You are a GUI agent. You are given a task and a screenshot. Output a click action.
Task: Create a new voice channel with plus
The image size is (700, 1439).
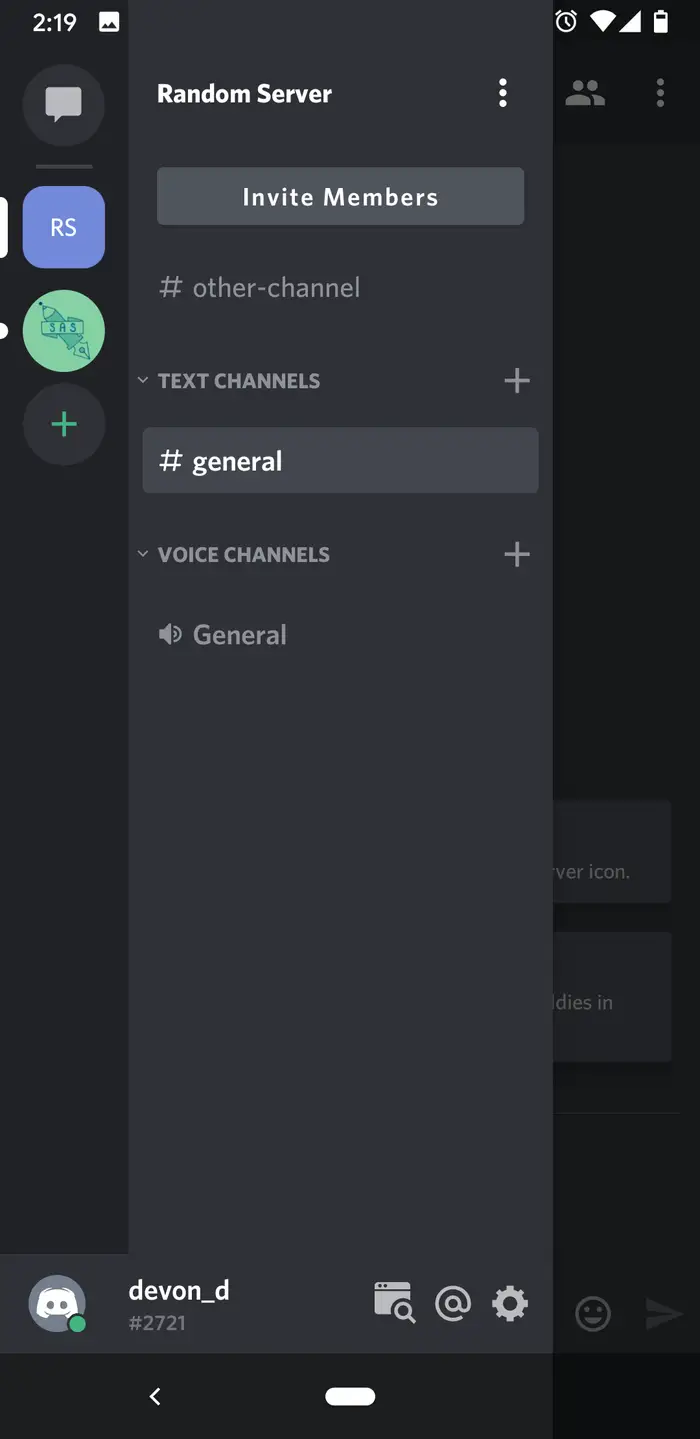[x=517, y=555]
